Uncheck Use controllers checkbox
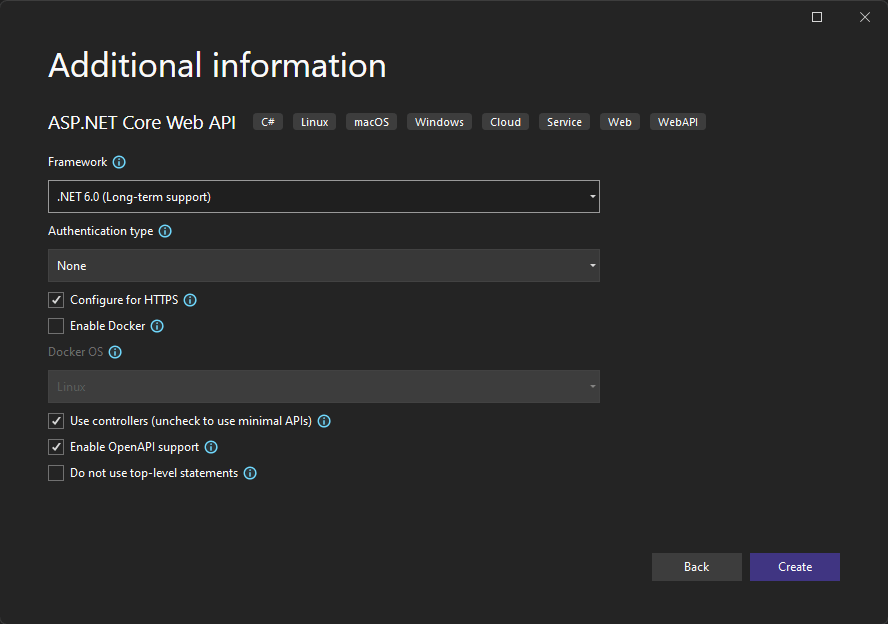 coord(56,421)
